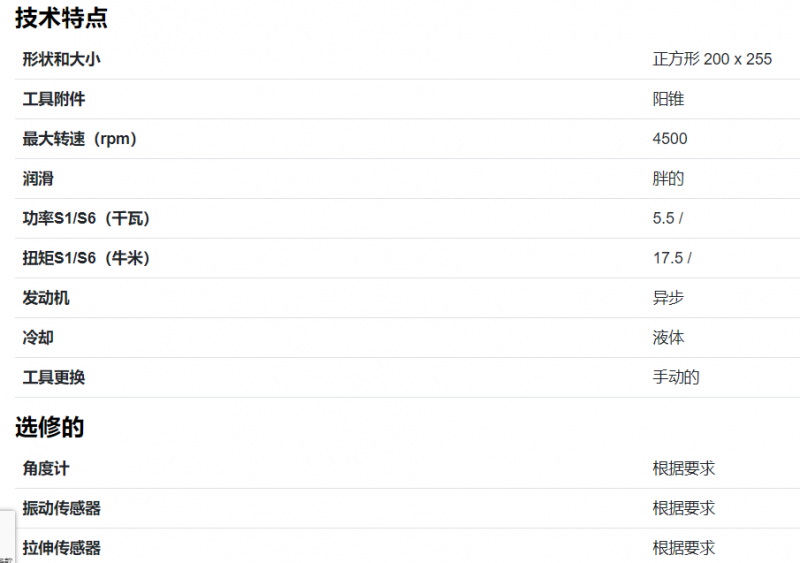Click 根据要求 next to 角度计
Viewport: 800px width, 563px height.
tap(684, 469)
